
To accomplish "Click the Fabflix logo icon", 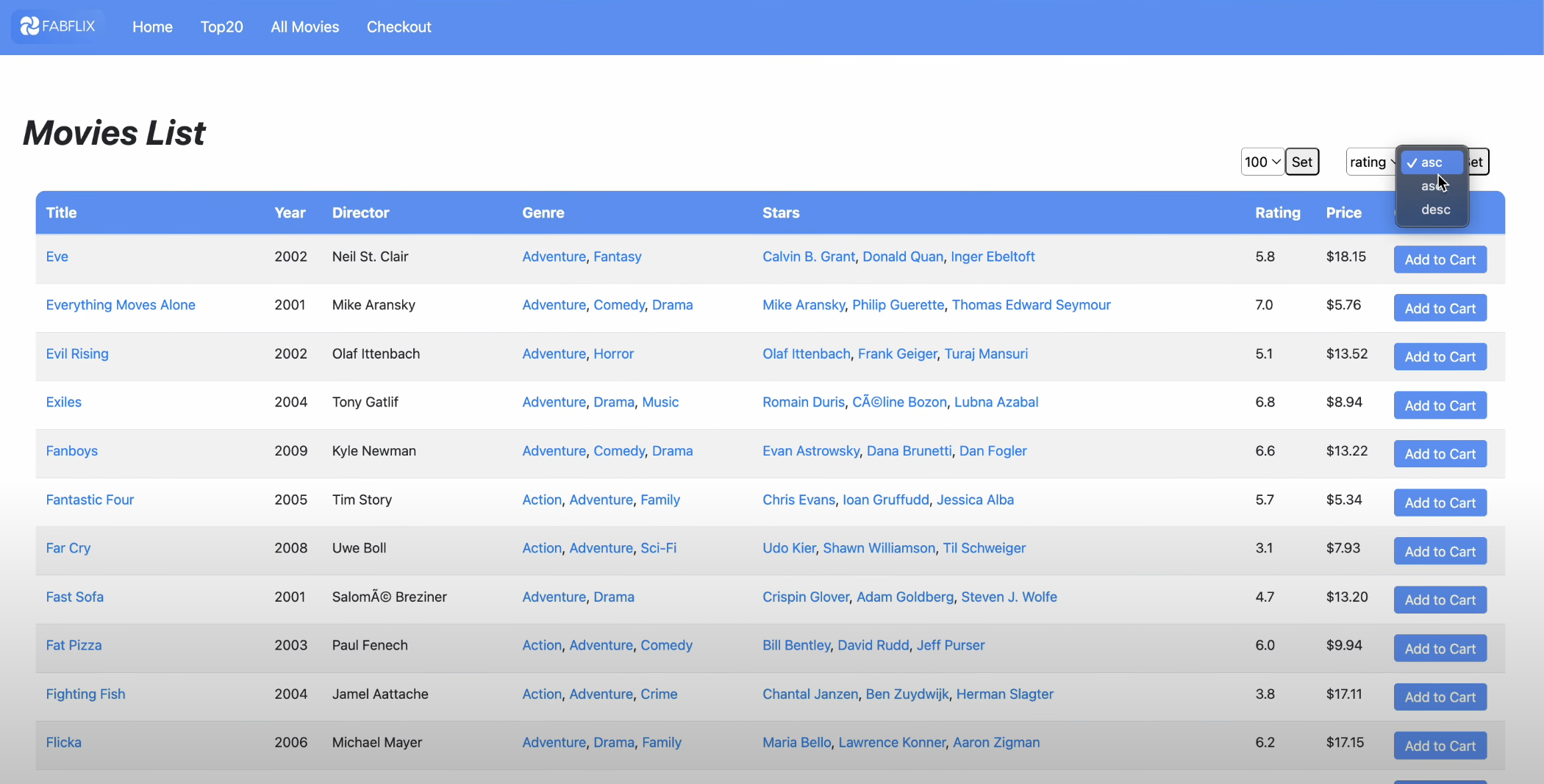I will [29, 26].
